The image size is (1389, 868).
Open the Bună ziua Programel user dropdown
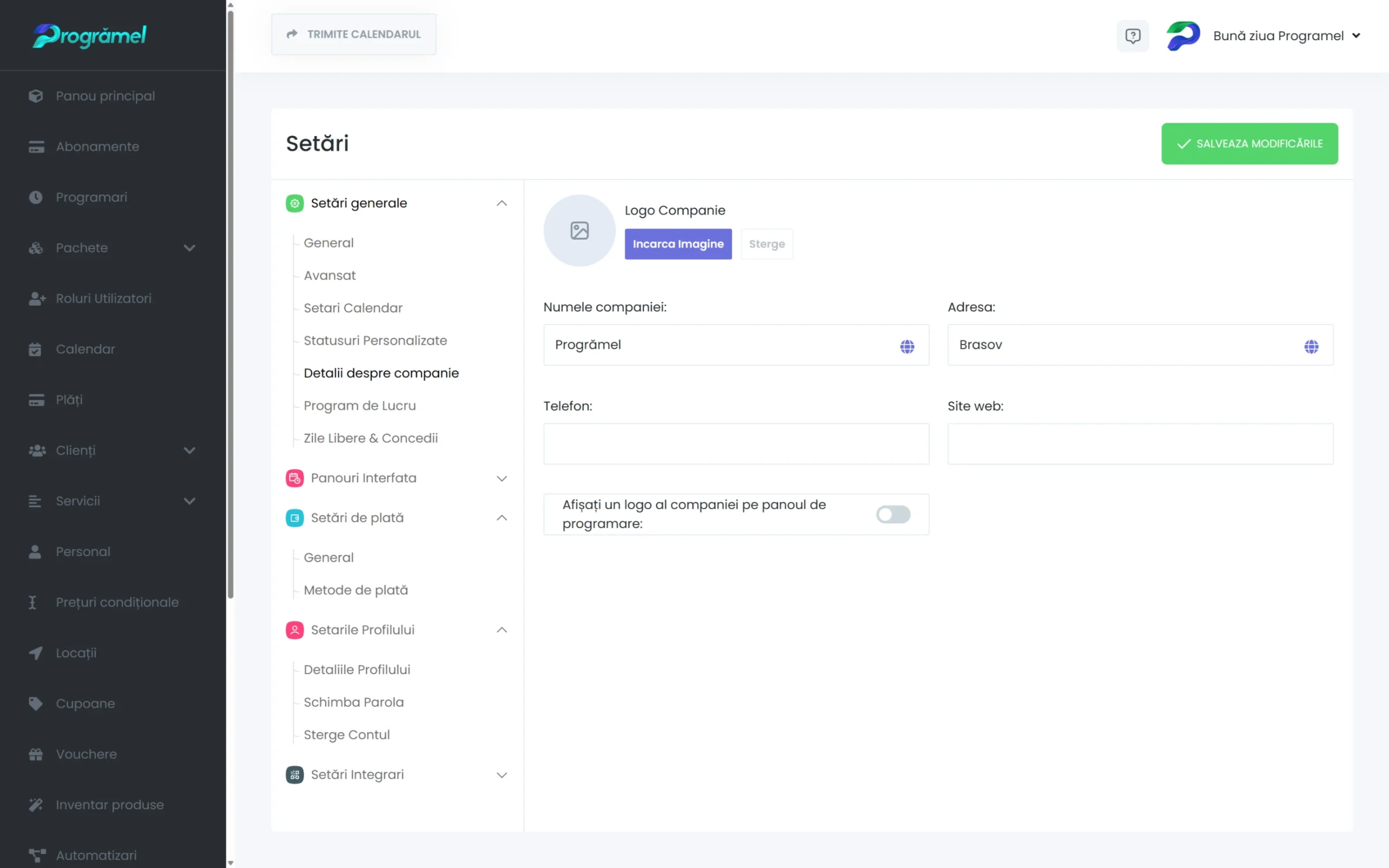[1286, 36]
